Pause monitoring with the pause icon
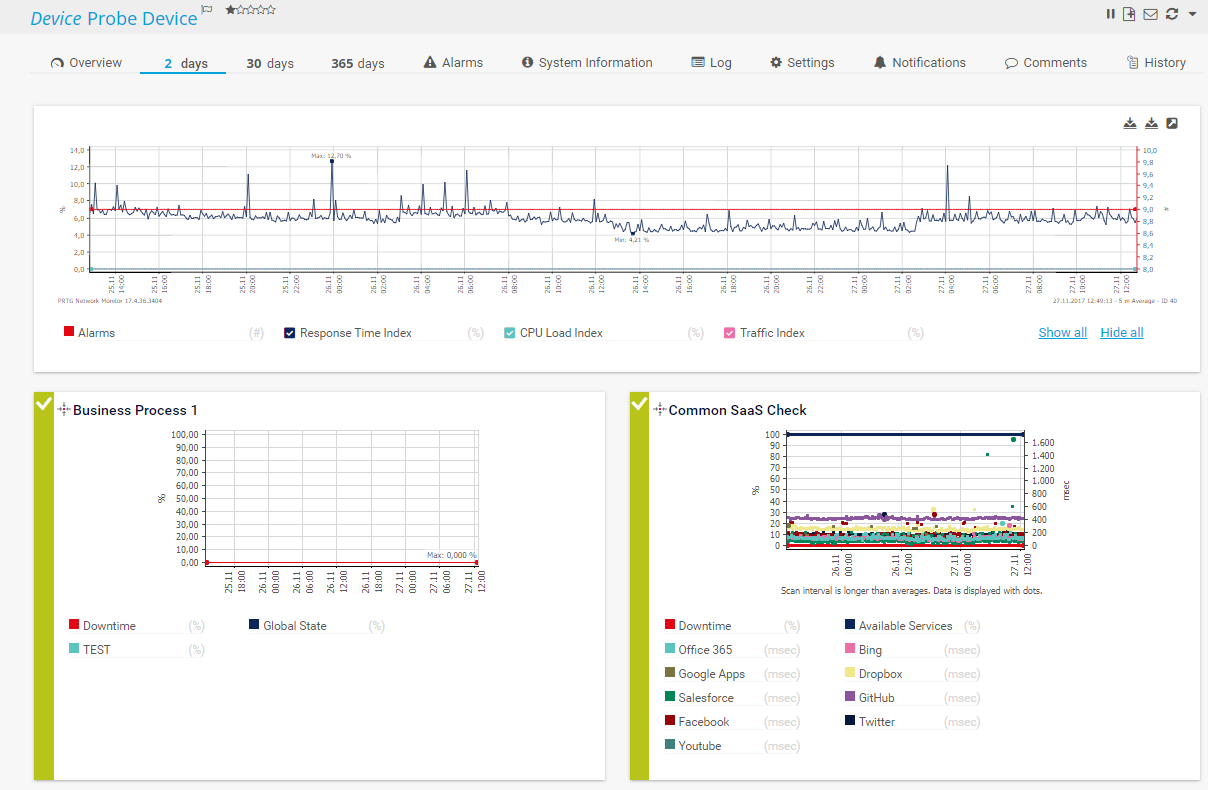The width and height of the screenshot is (1208, 790). (1110, 14)
